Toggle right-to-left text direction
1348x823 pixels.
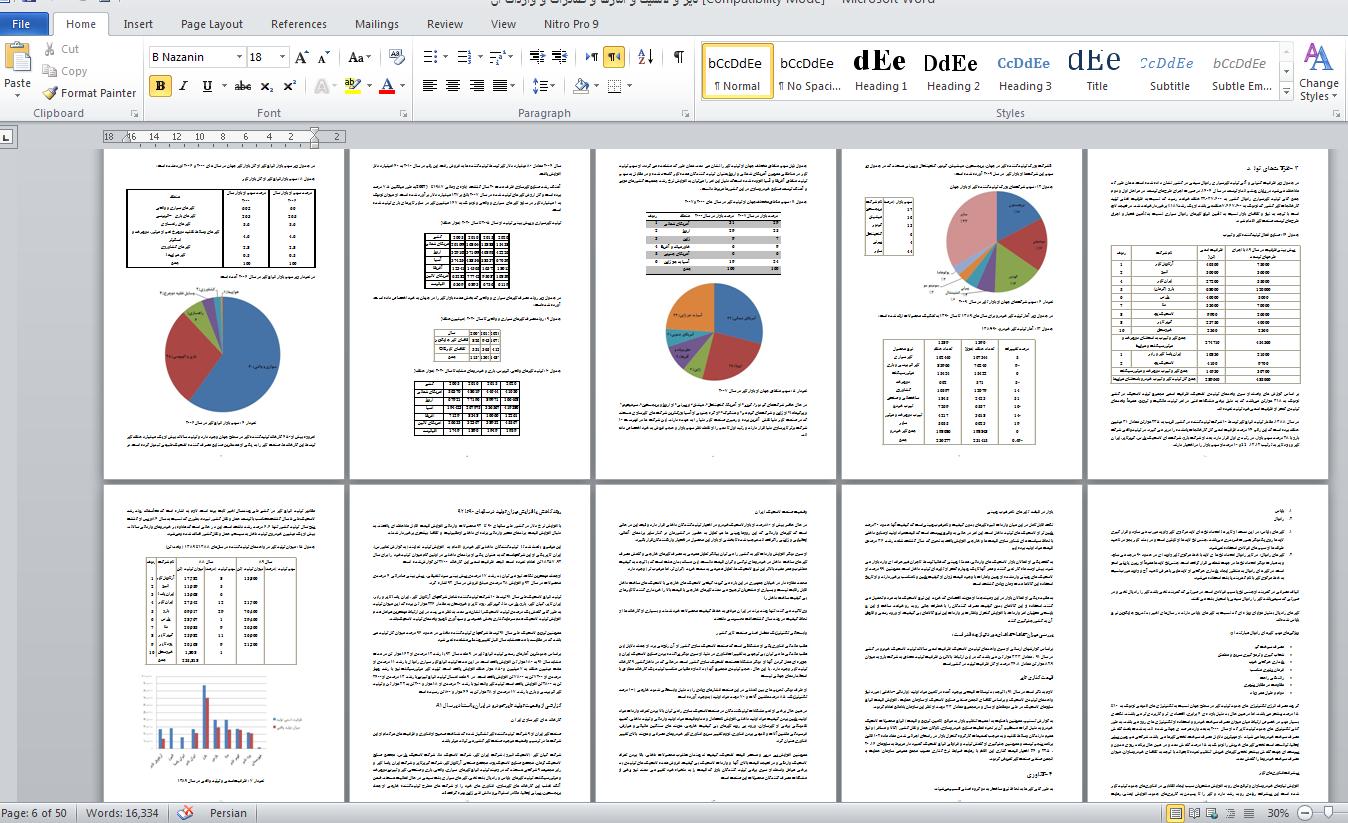click(x=615, y=57)
